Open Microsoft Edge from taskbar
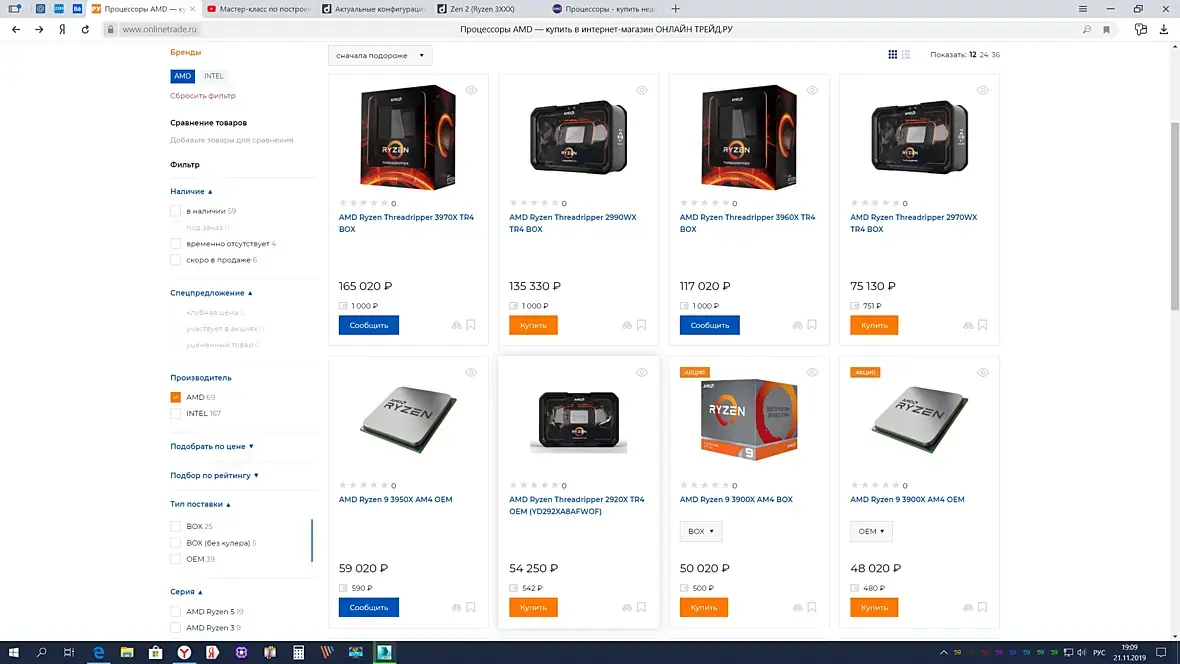Screen dimensions: 1180x664 [98, 652]
